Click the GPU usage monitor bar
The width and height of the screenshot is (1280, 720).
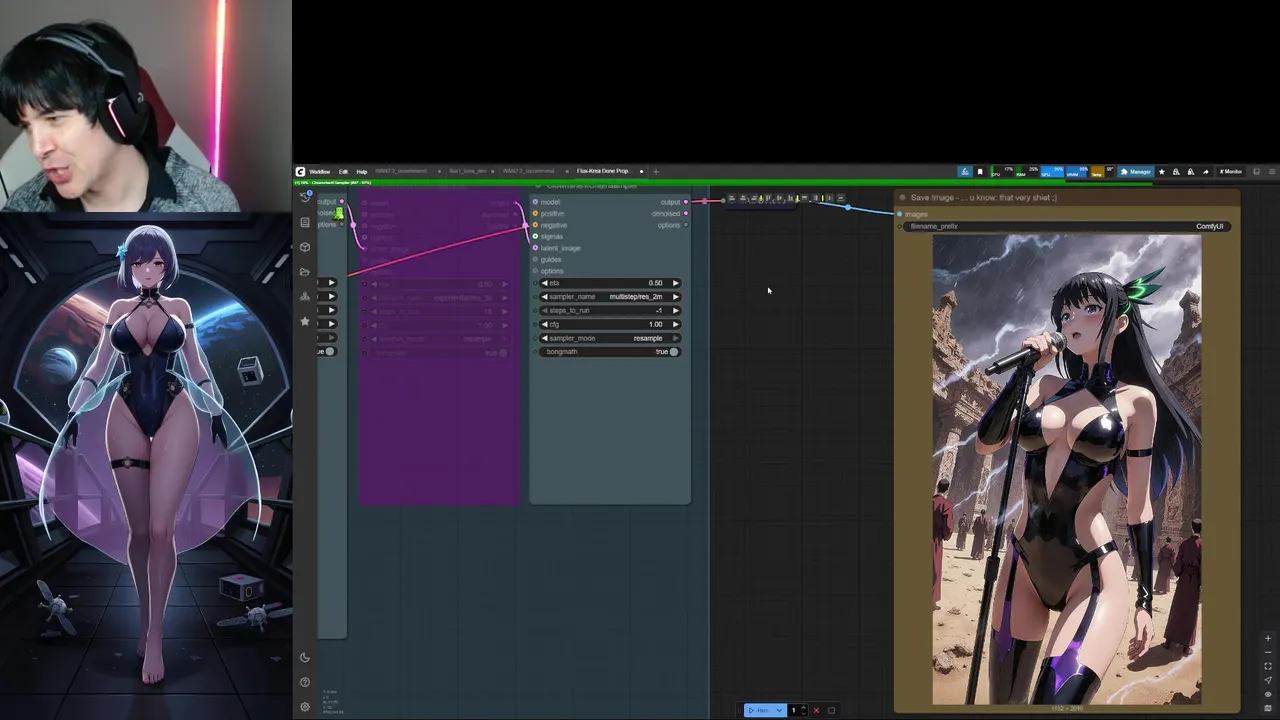[x=1052, y=171]
